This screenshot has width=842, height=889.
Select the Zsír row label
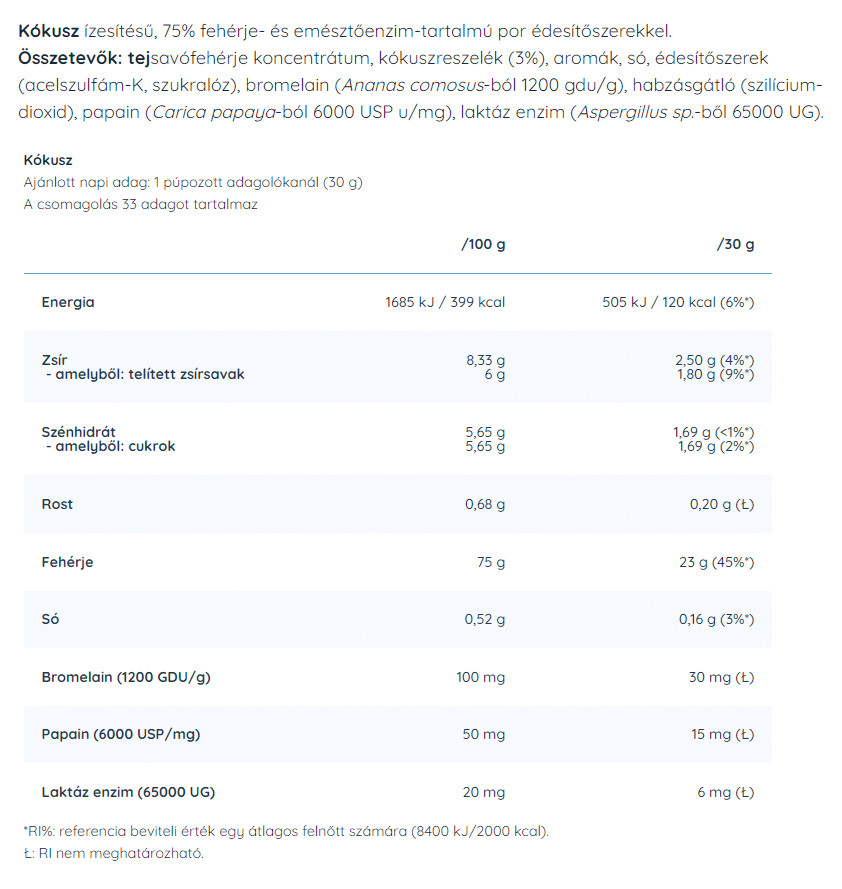click(53, 359)
